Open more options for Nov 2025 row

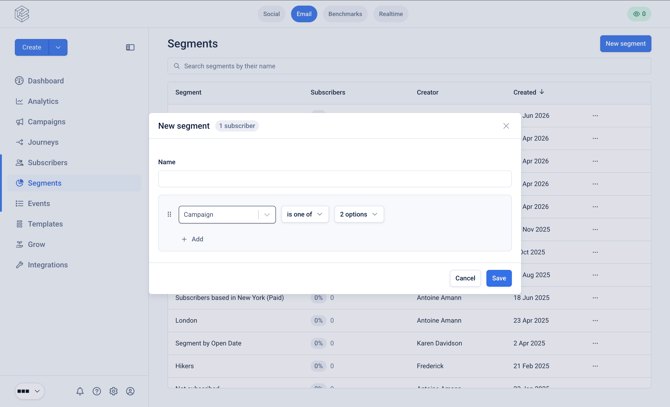coord(595,229)
